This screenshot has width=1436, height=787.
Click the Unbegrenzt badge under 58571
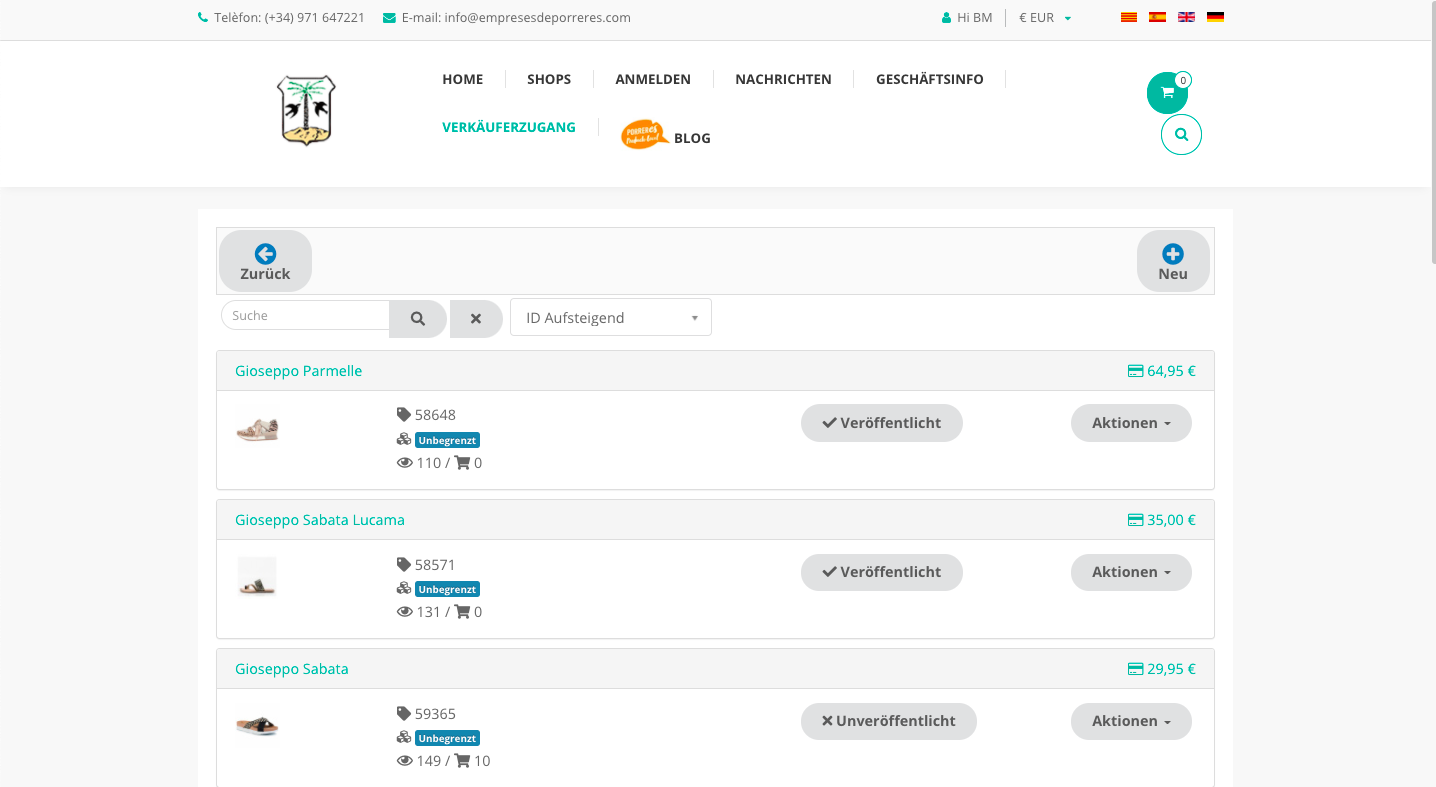click(x=448, y=589)
